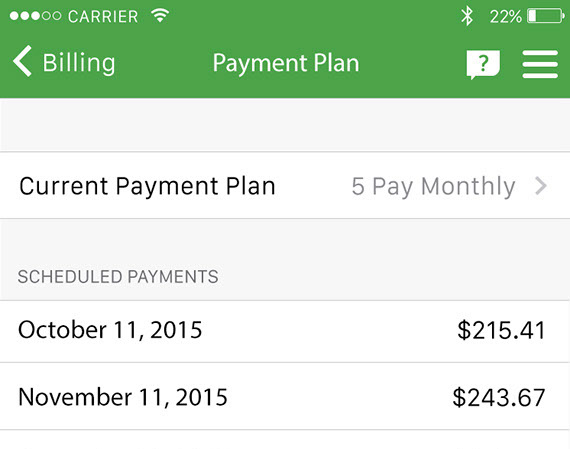Image resolution: width=570 pixels, height=449 pixels.
Task: Tap the $243.67 amount
Action: tap(499, 397)
